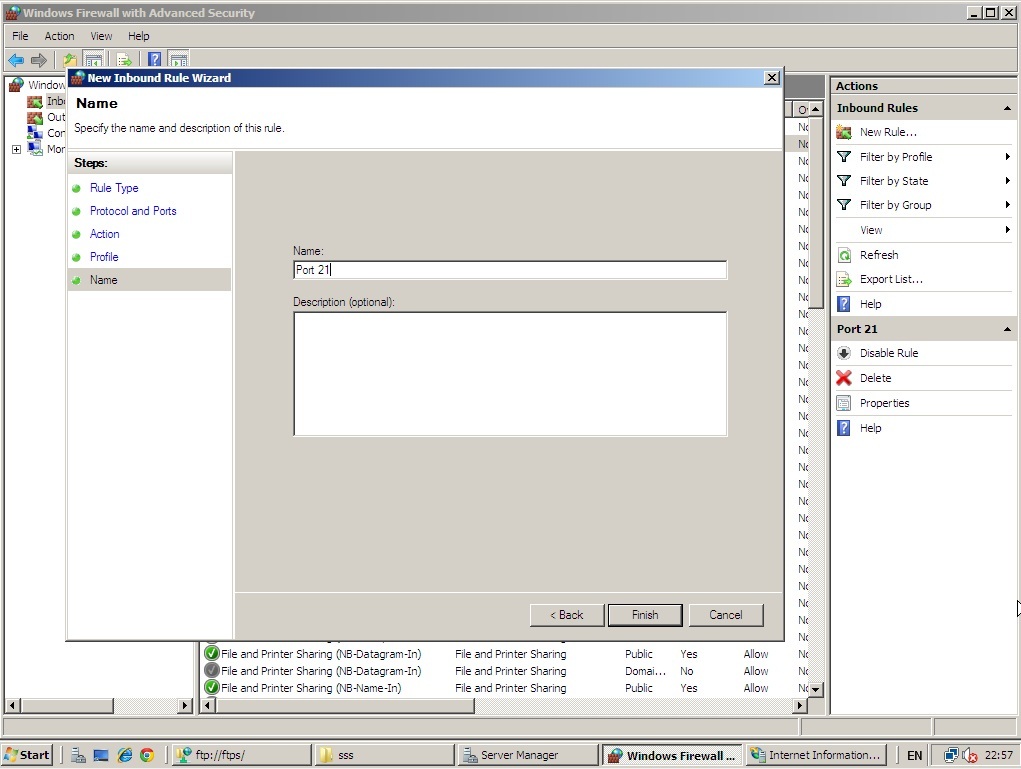Click the Disable Rule icon
Image resolution: width=1021 pixels, height=769 pixels.
(844, 353)
